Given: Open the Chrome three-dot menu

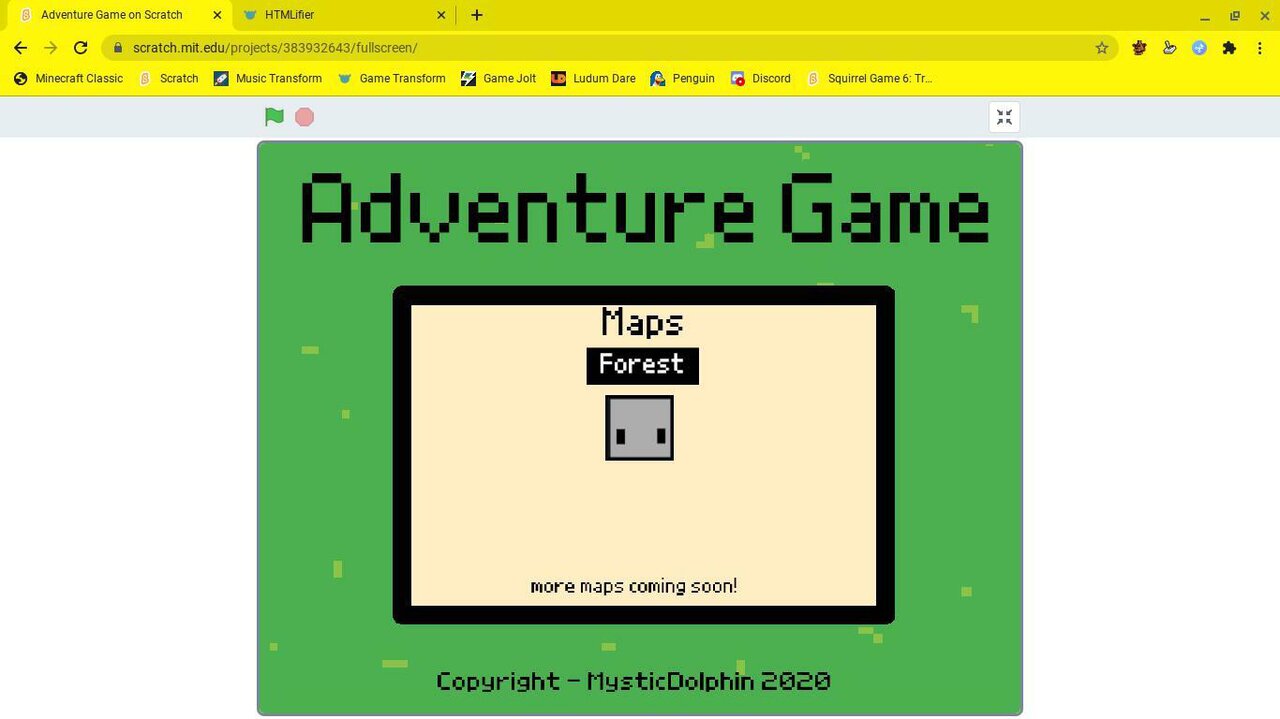Looking at the screenshot, I should [1259, 47].
